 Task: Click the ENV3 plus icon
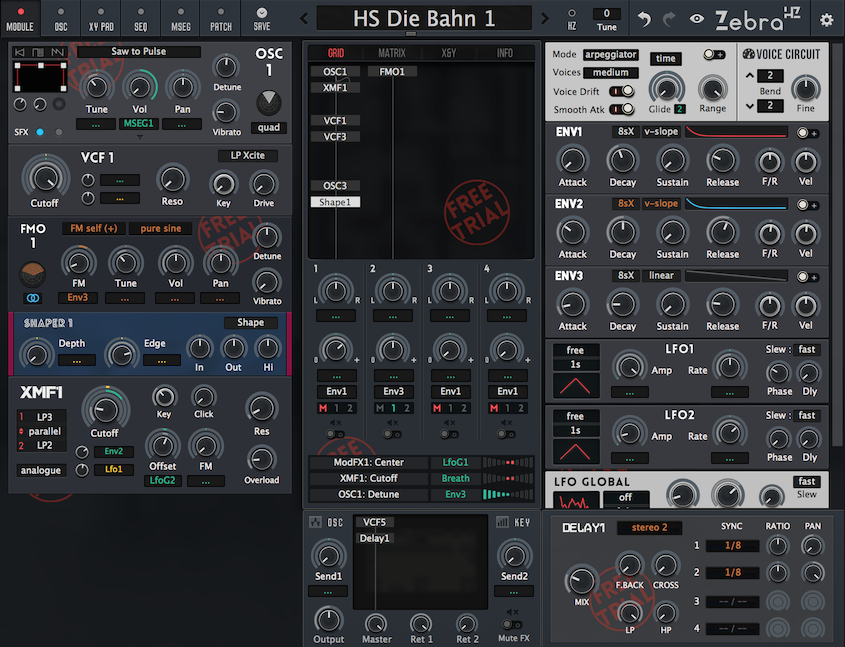(814, 277)
